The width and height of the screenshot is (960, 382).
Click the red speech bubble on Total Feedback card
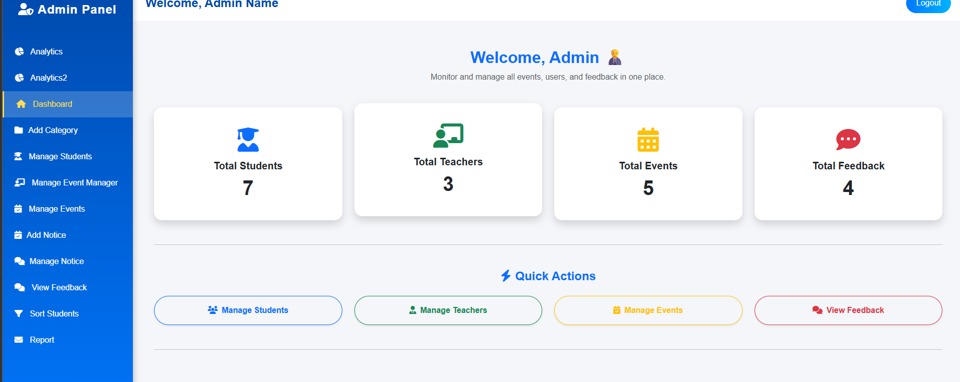pyautogui.click(x=848, y=140)
